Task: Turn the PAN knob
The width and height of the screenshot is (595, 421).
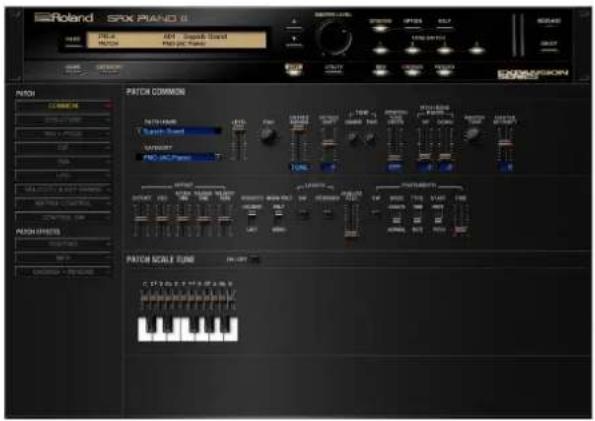Action: point(268,135)
